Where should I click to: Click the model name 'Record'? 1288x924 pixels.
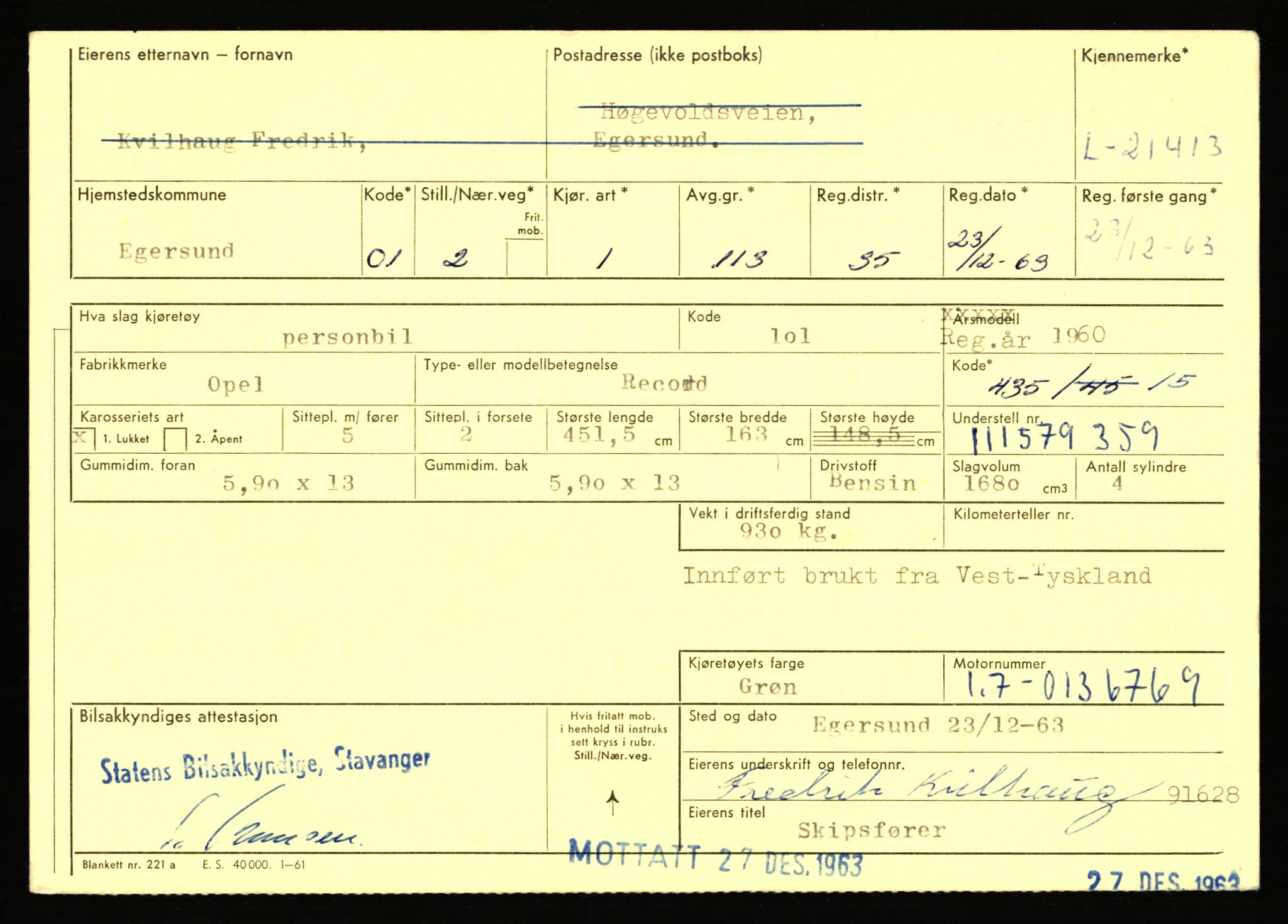point(664,382)
